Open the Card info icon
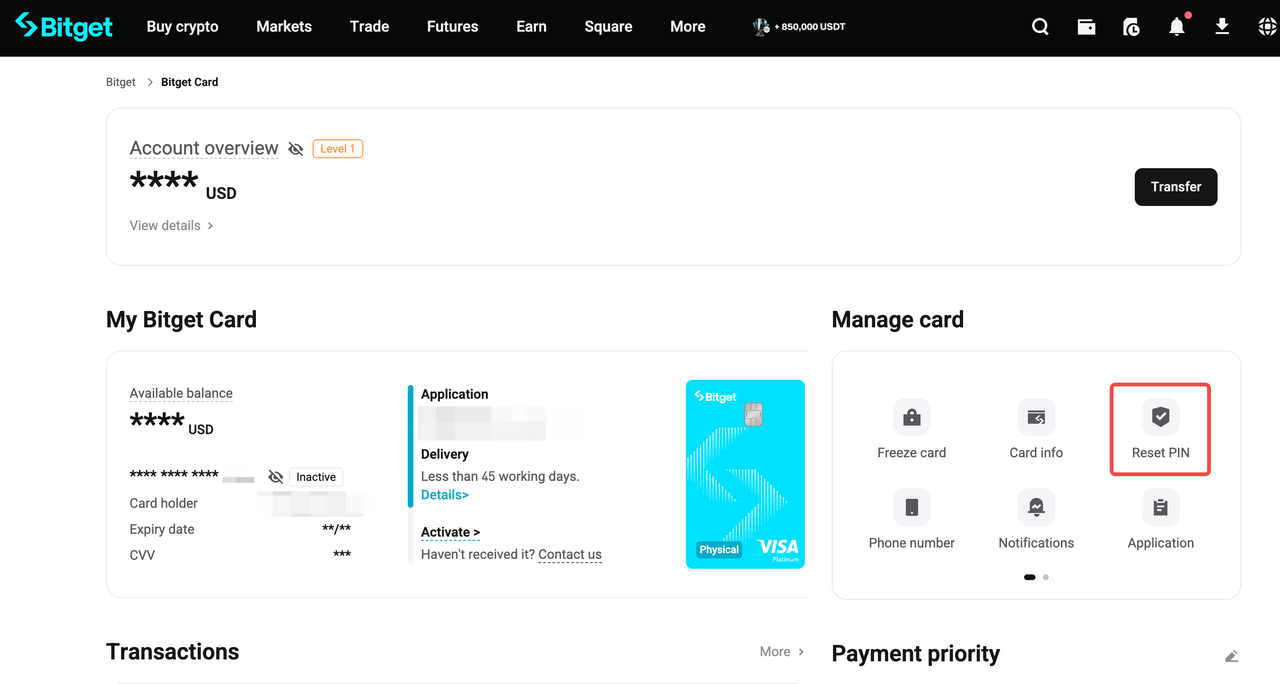Image resolution: width=1280 pixels, height=684 pixels. click(1036, 417)
